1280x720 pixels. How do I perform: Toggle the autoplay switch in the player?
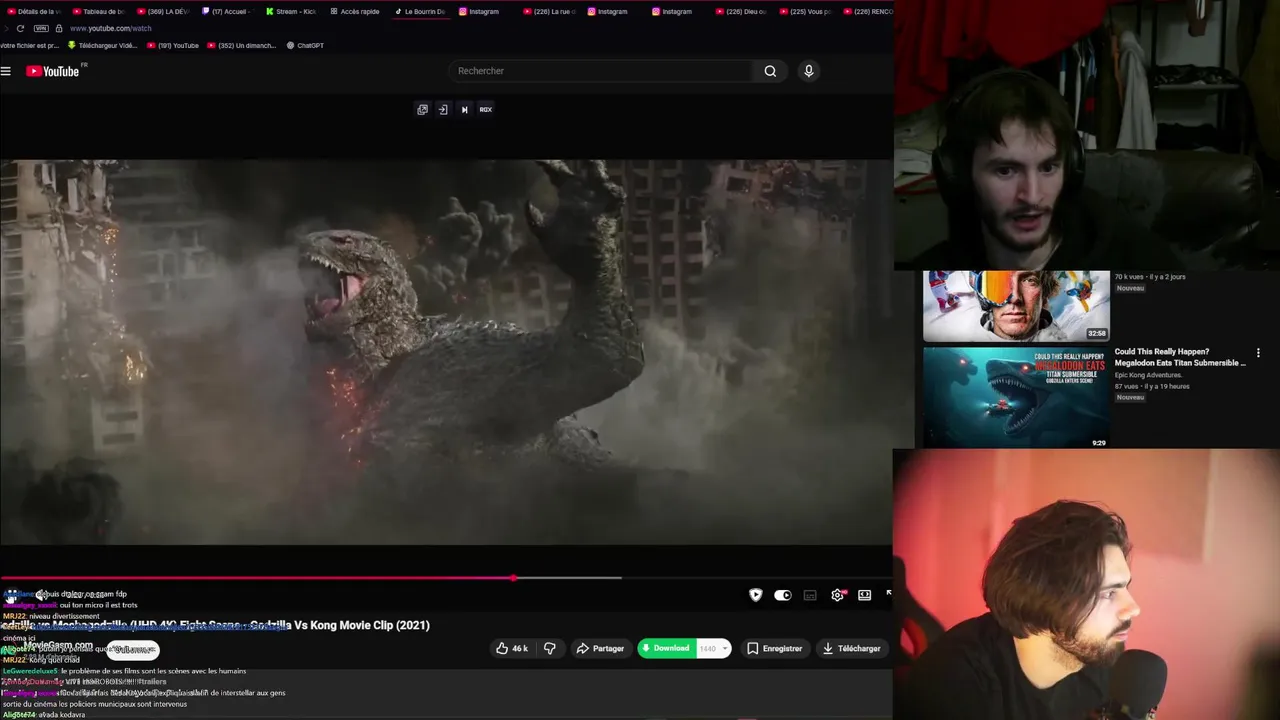tap(783, 595)
